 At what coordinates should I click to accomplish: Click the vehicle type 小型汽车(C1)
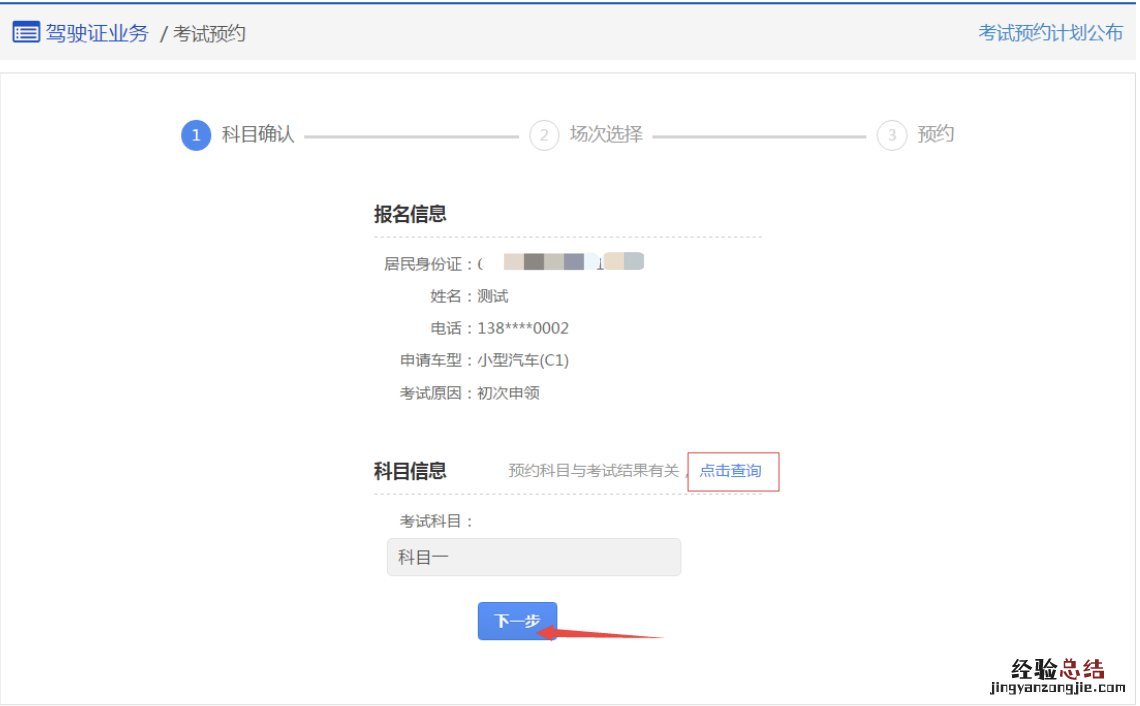point(523,361)
